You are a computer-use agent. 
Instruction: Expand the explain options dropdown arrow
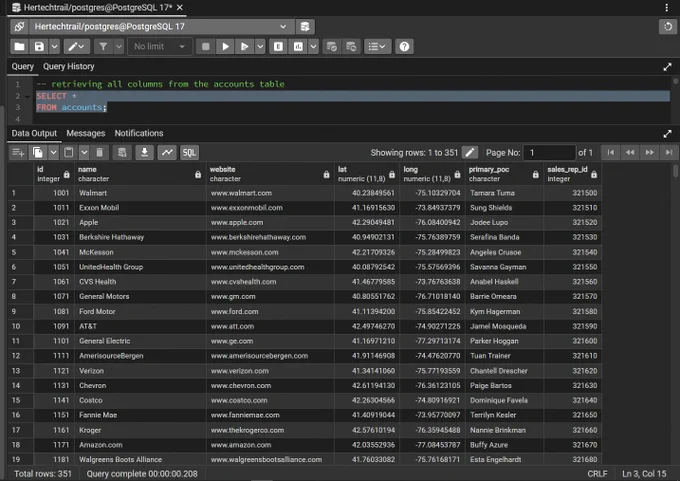(x=313, y=46)
